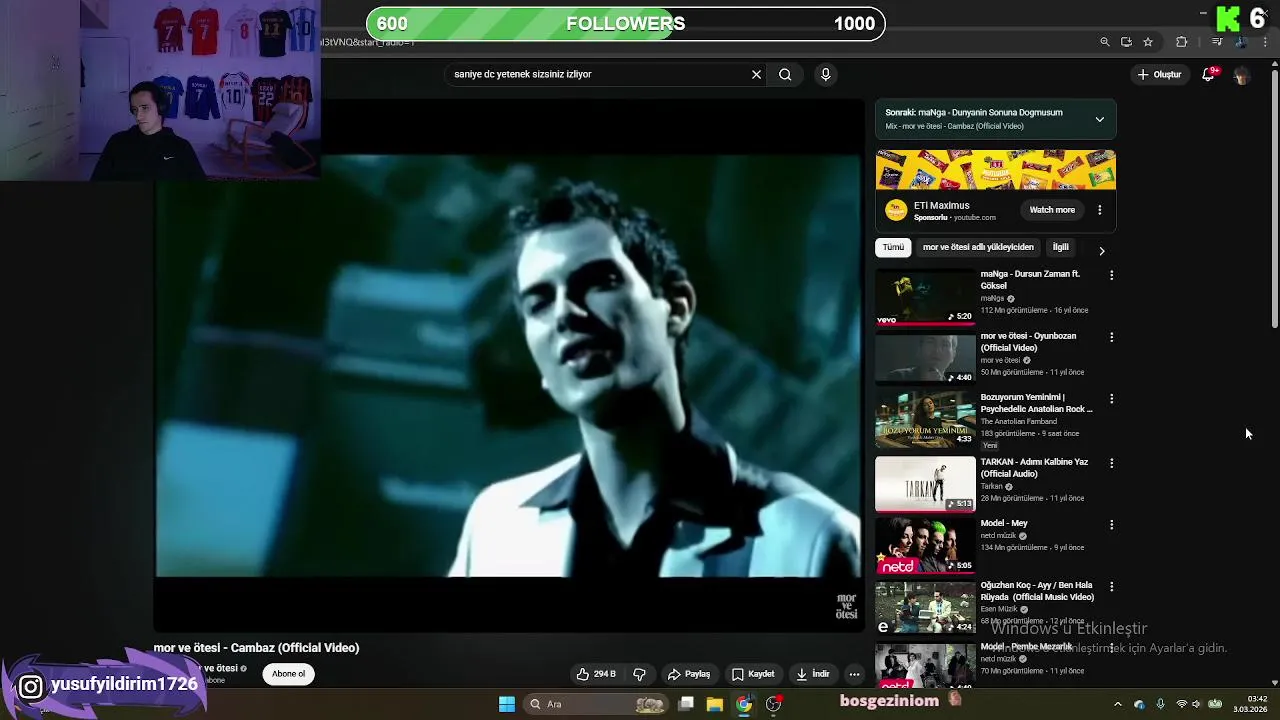Click the taskbar Ara search box

coord(597,704)
